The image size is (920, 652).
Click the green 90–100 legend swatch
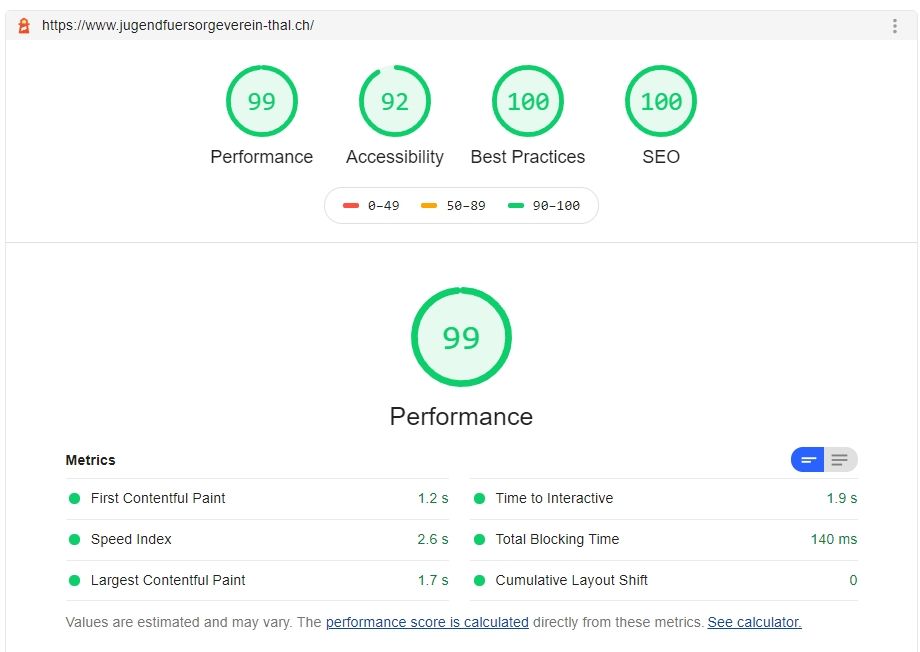516,206
